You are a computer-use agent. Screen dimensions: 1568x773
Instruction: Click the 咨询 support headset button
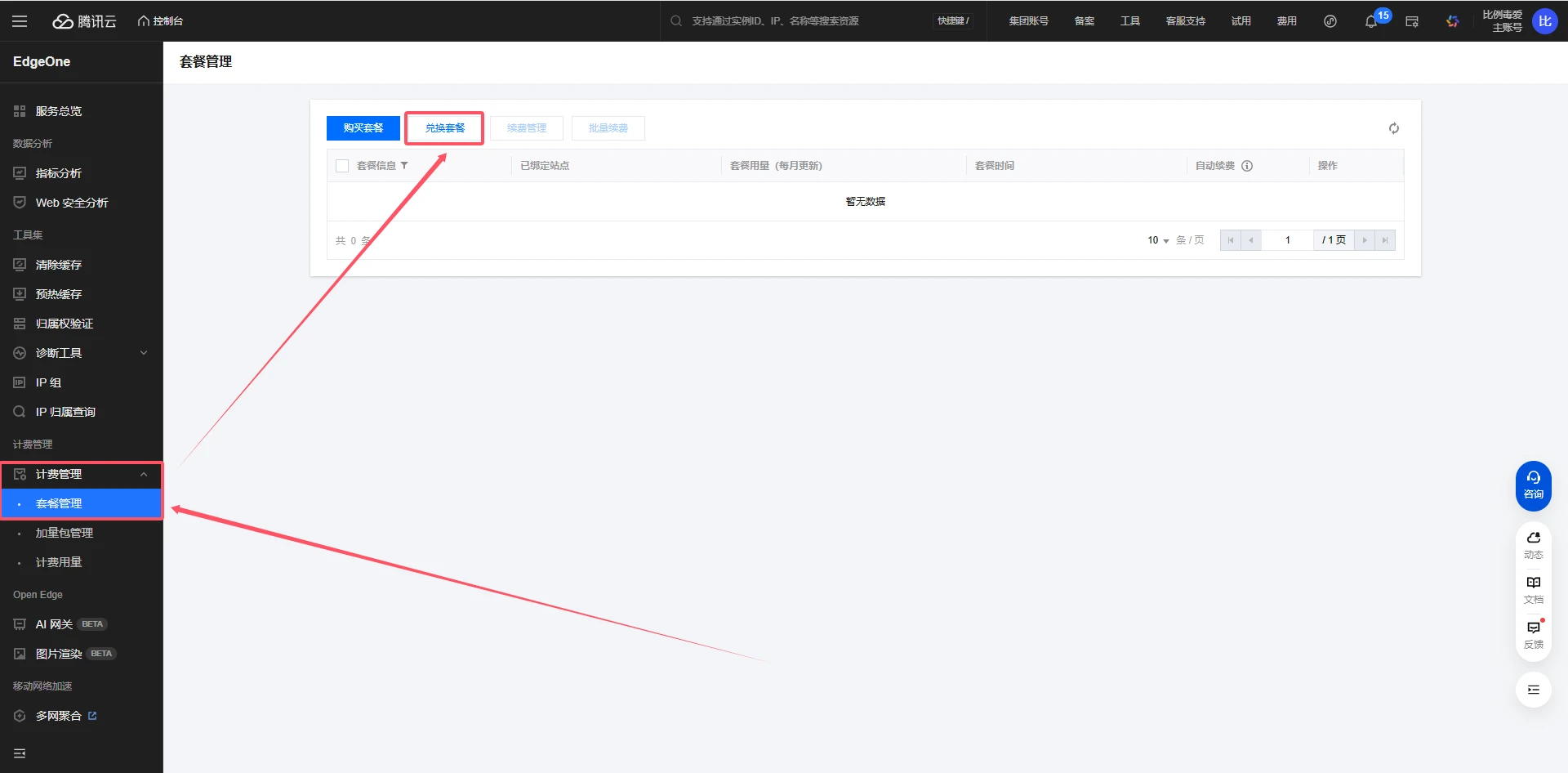(1533, 485)
